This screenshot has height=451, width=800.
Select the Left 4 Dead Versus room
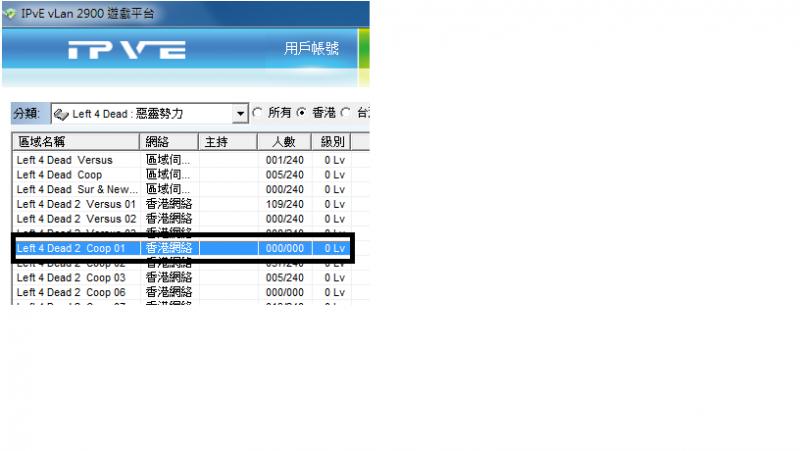tap(181, 160)
